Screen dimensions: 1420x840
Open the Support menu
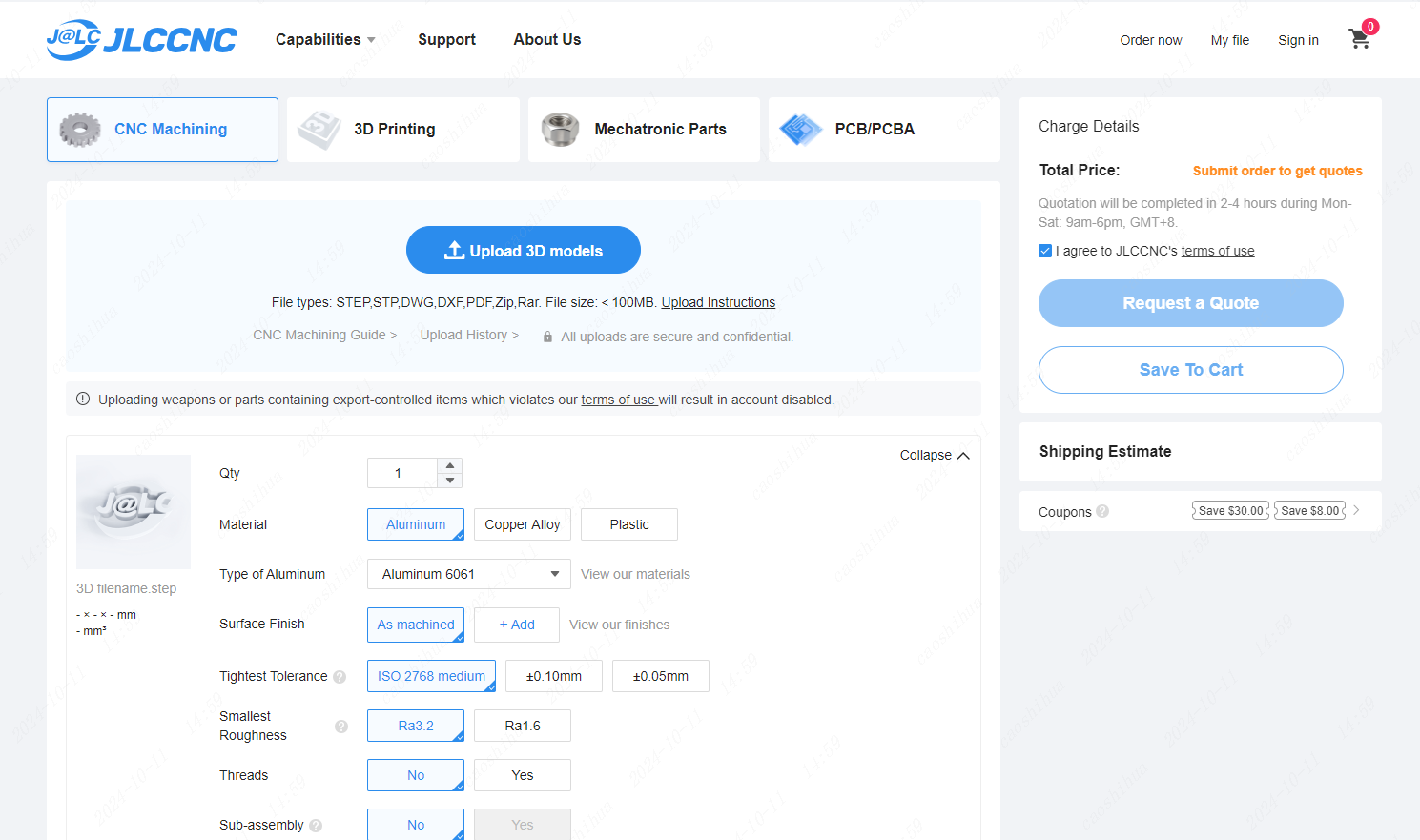click(446, 39)
